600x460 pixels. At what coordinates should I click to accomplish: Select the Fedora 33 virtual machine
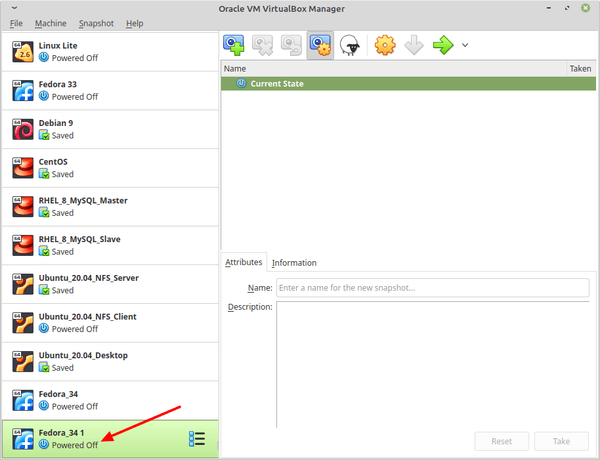(110, 90)
